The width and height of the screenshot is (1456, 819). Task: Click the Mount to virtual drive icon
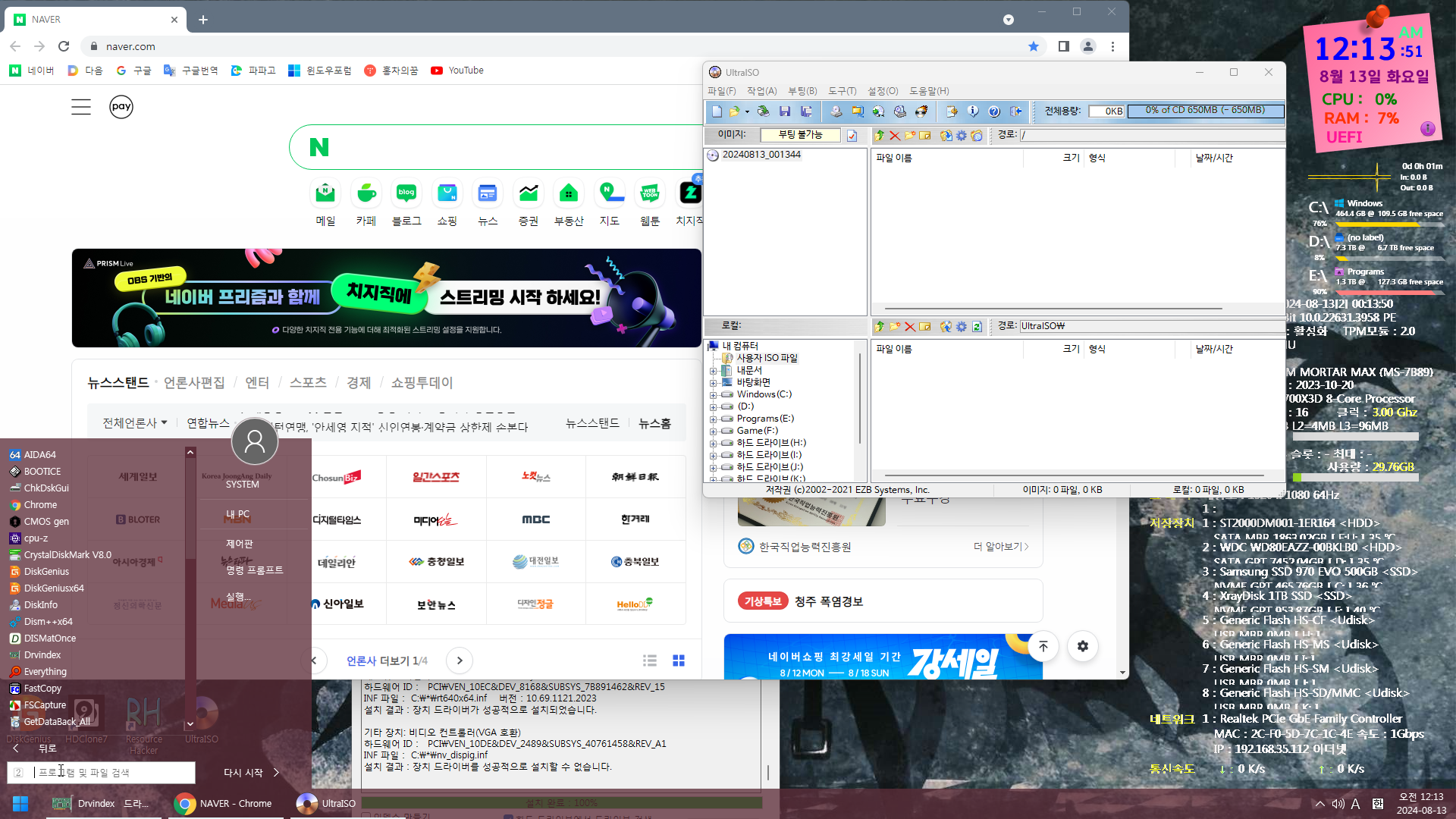pyautogui.click(x=878, y=111)
